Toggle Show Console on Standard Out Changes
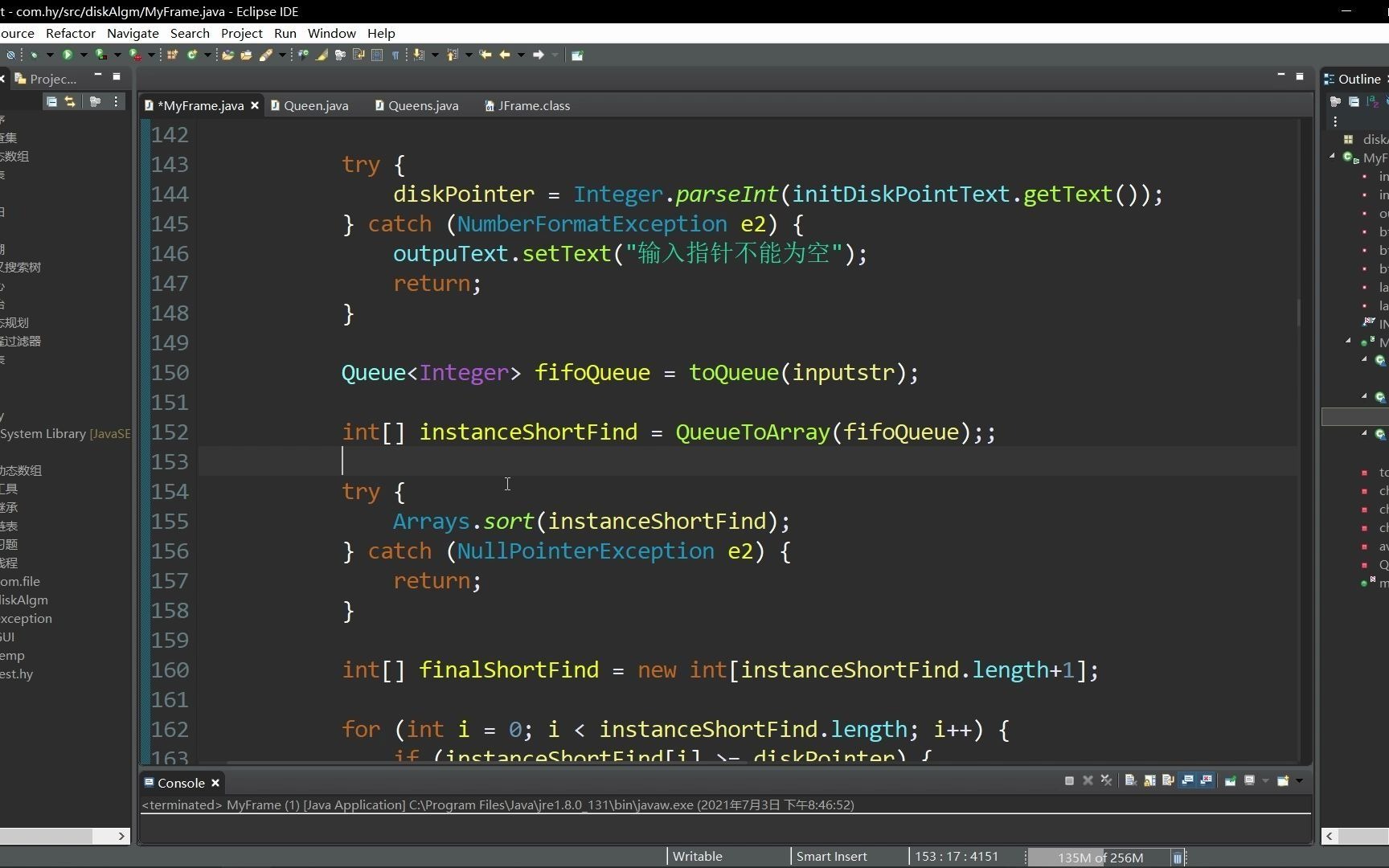 [1187, 780]
